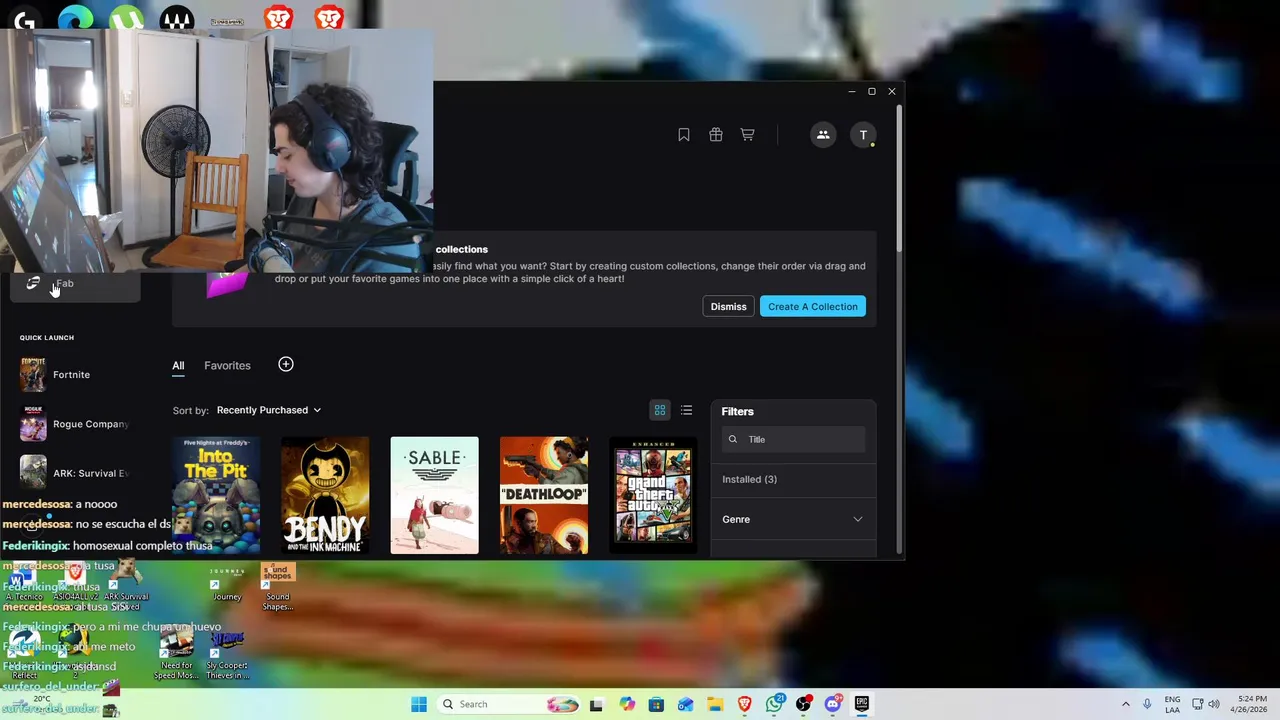
Task: Select the Sound Shapes desktop shortcut
Action: point(277,587)
